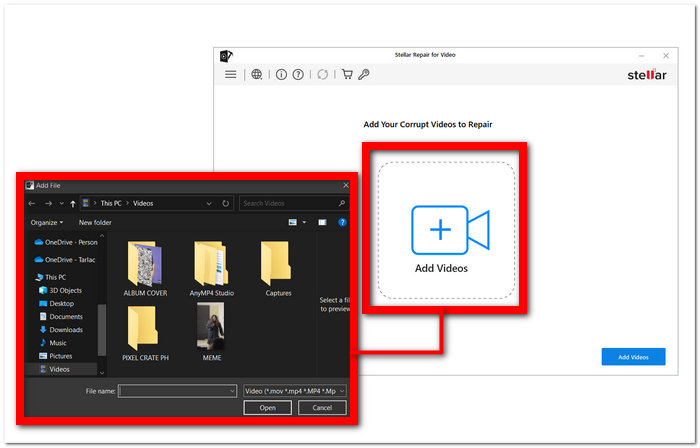The width and height of the screenshot is (700, 448).
Task: Go up one folder level
Action: (x=73, y=203)
